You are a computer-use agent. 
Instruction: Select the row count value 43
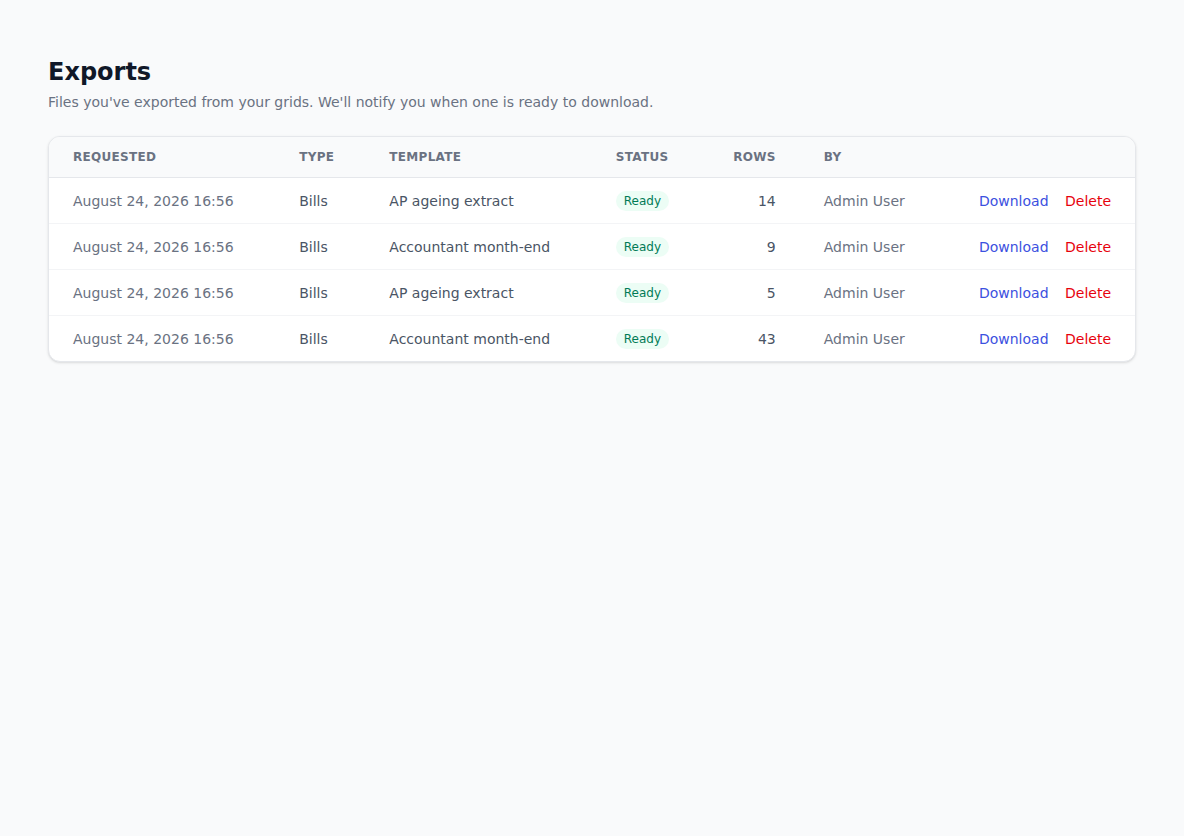(x=766, y=339)
